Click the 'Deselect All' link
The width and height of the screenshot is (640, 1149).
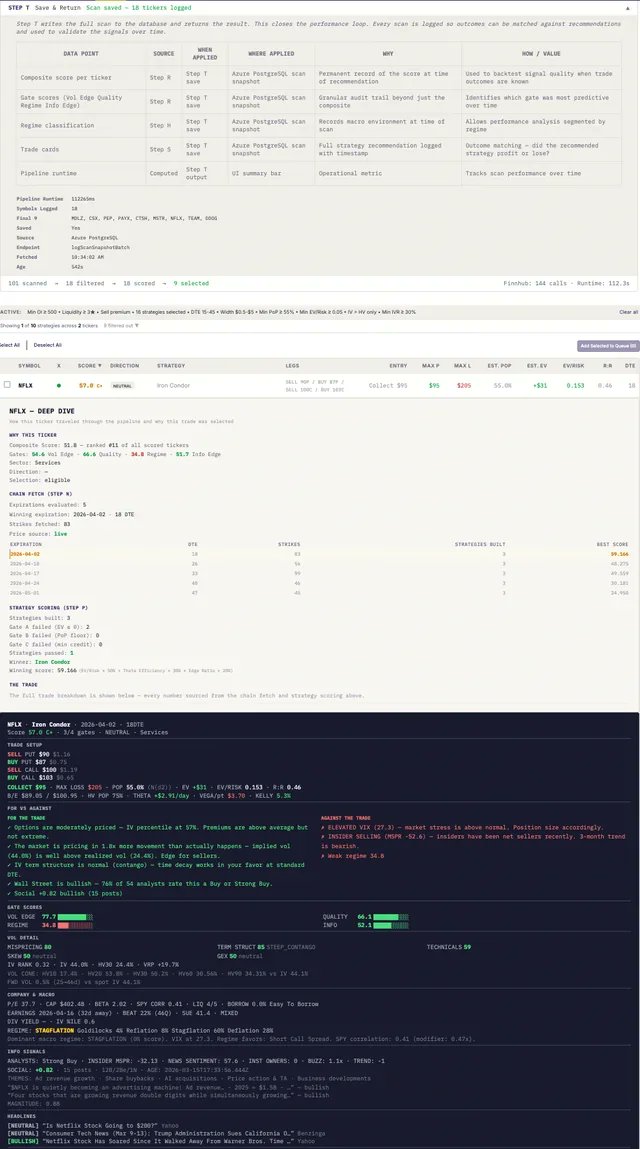point(48,345)
